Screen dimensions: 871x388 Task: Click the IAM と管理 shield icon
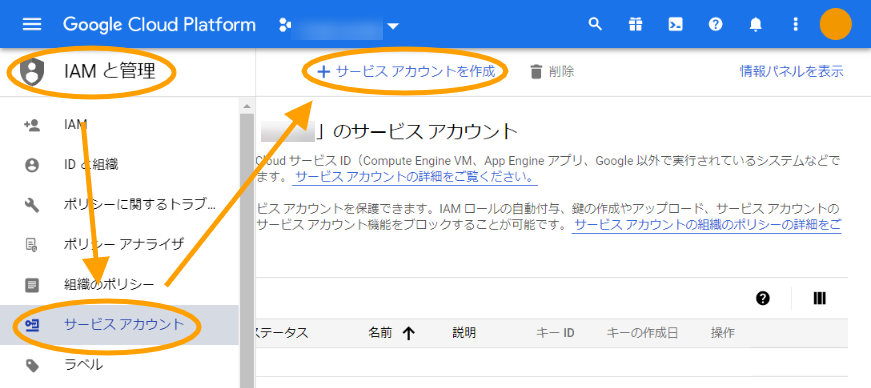pos(31,72)
